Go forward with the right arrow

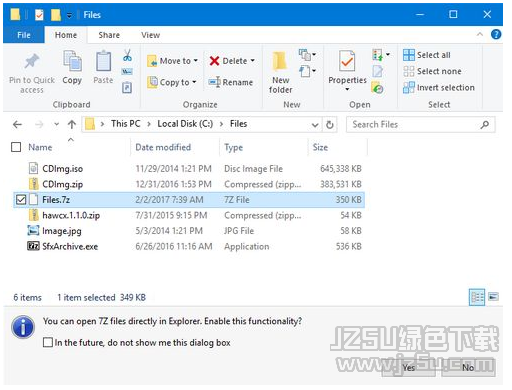pyautogui.click(x=39, y=125)
